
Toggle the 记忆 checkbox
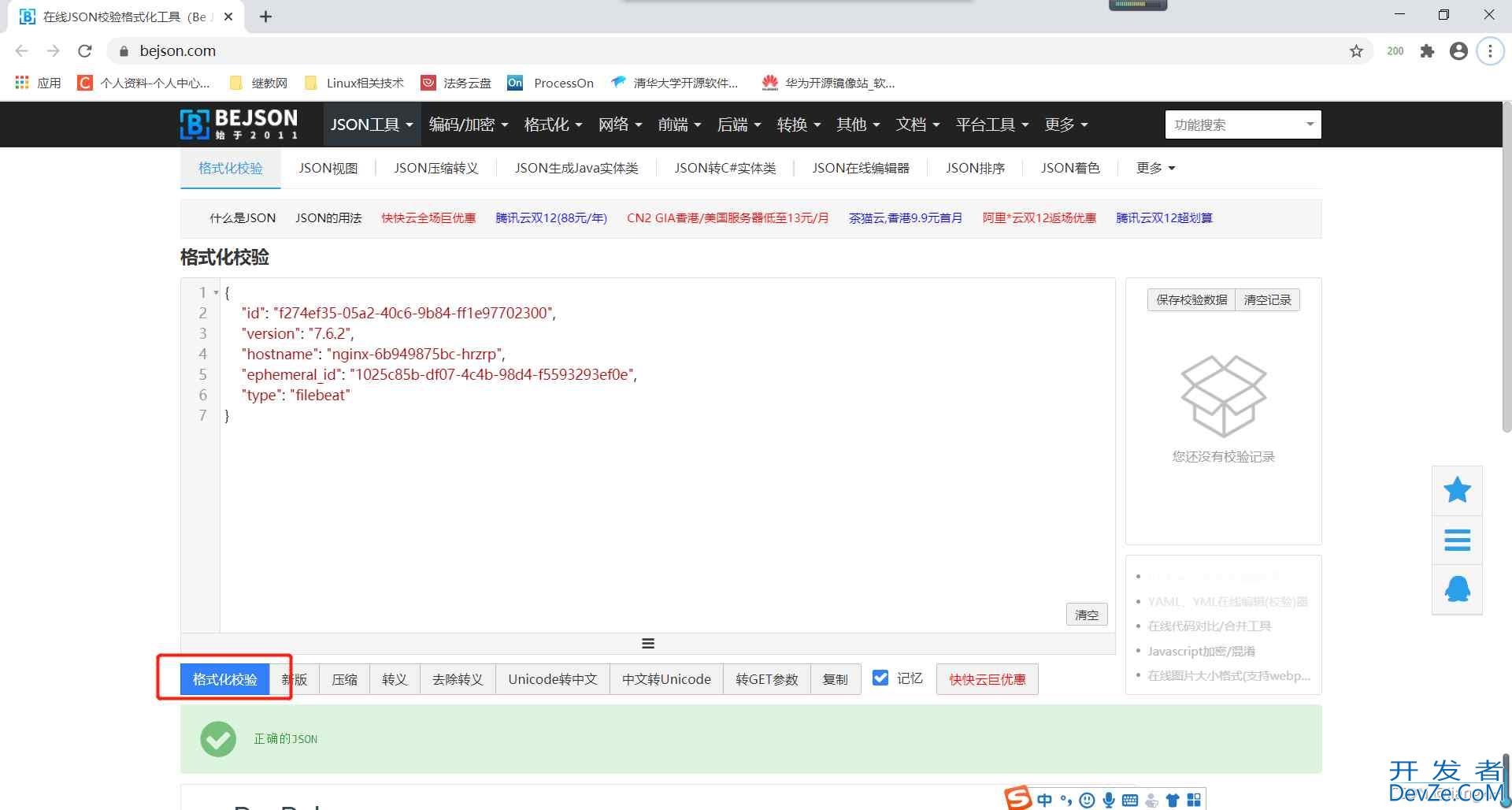coord(880,678)
